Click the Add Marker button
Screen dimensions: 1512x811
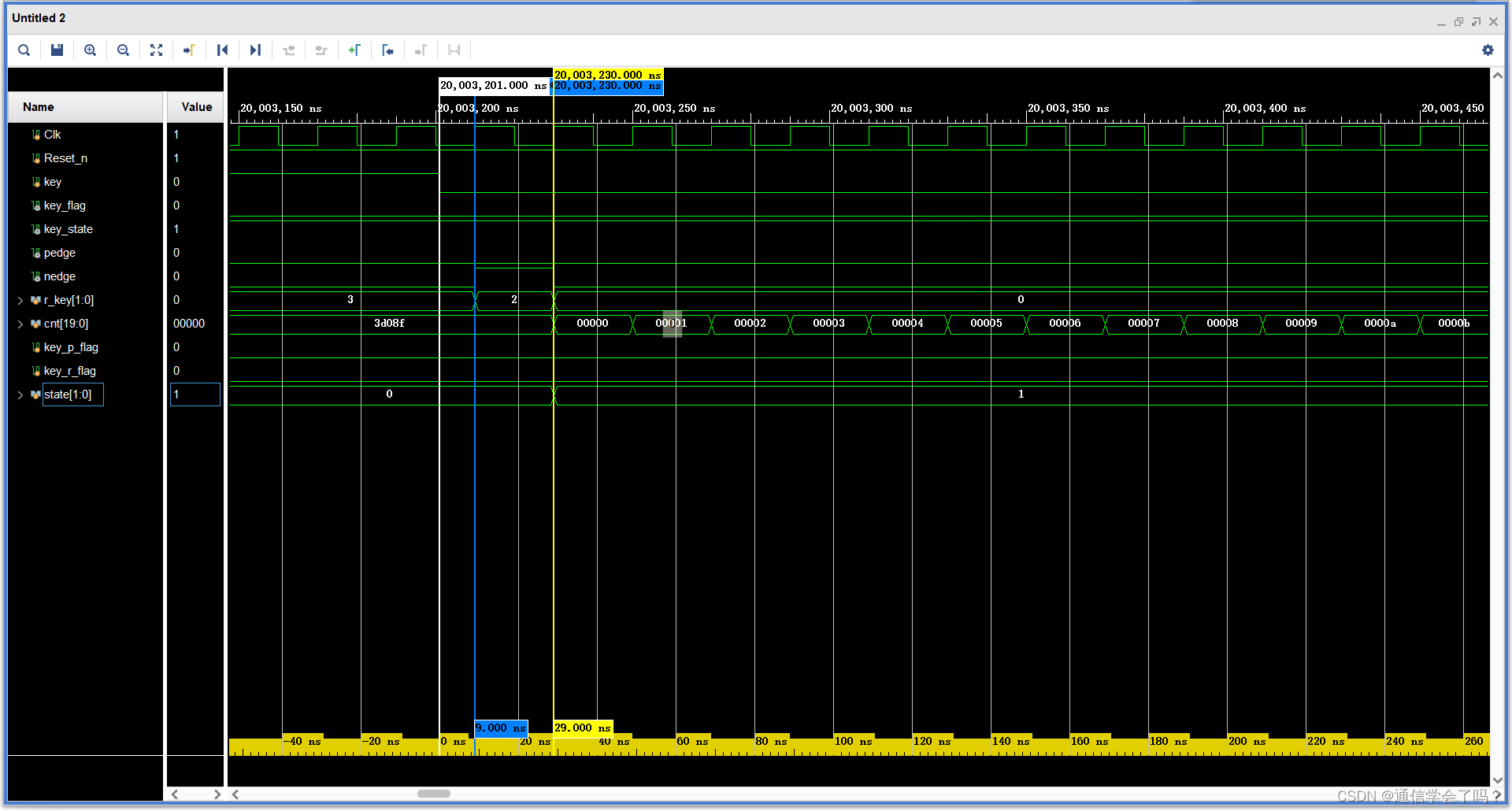coord(354,50)
